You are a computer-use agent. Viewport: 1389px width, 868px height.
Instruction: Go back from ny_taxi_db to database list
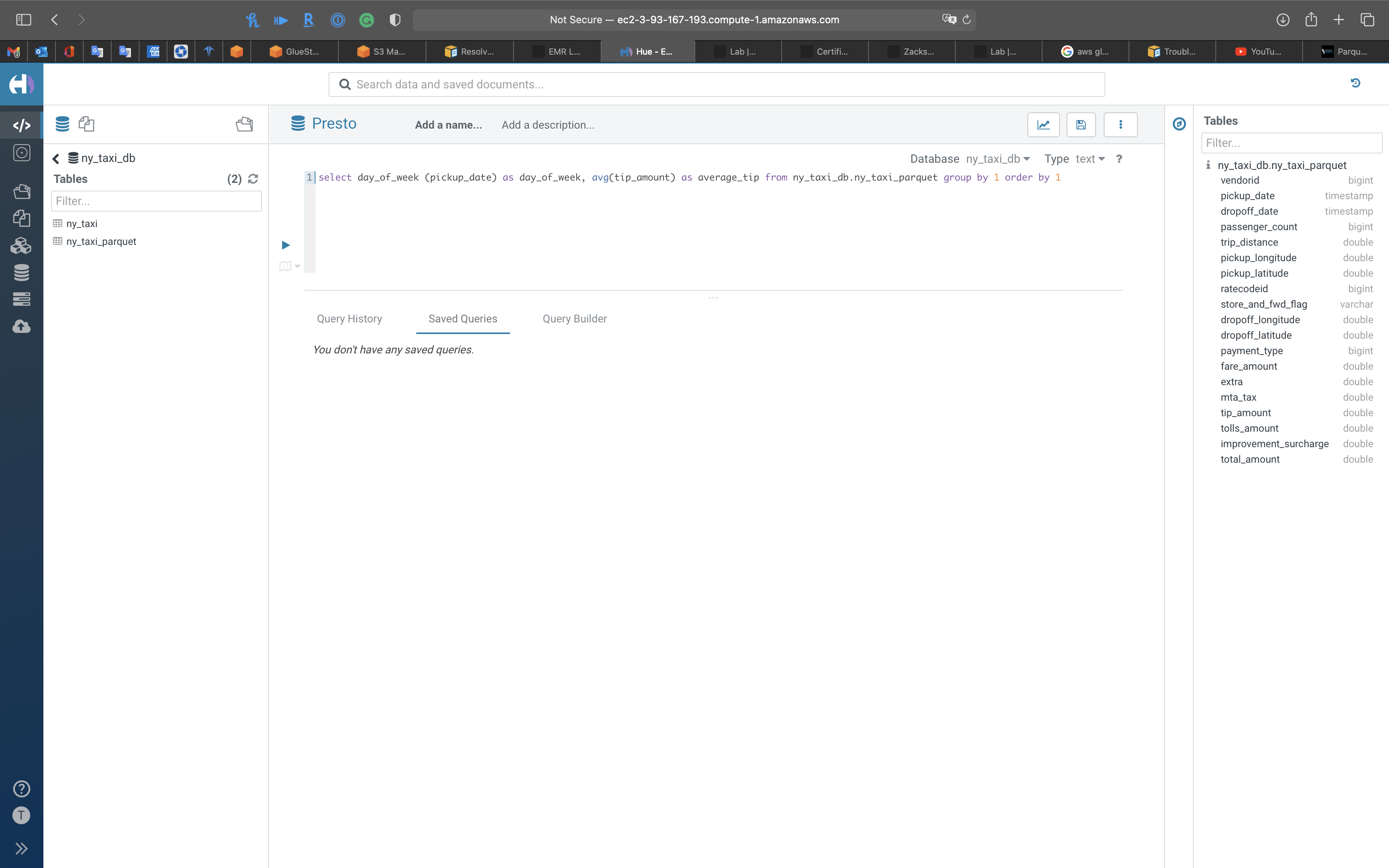(x=56, y=158)
